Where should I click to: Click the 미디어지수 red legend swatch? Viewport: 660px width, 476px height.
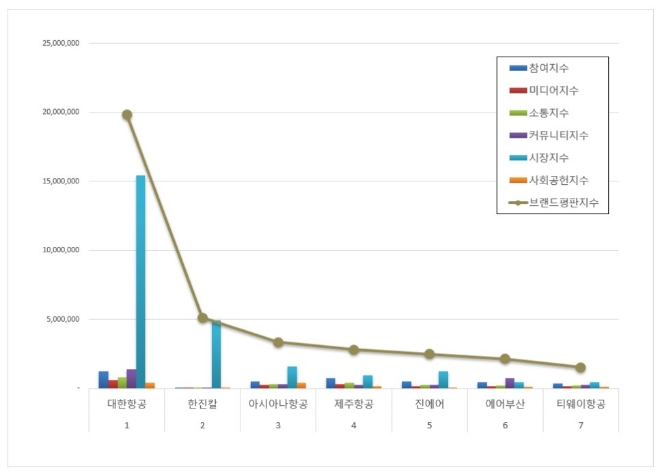click(x=518, y=90)
